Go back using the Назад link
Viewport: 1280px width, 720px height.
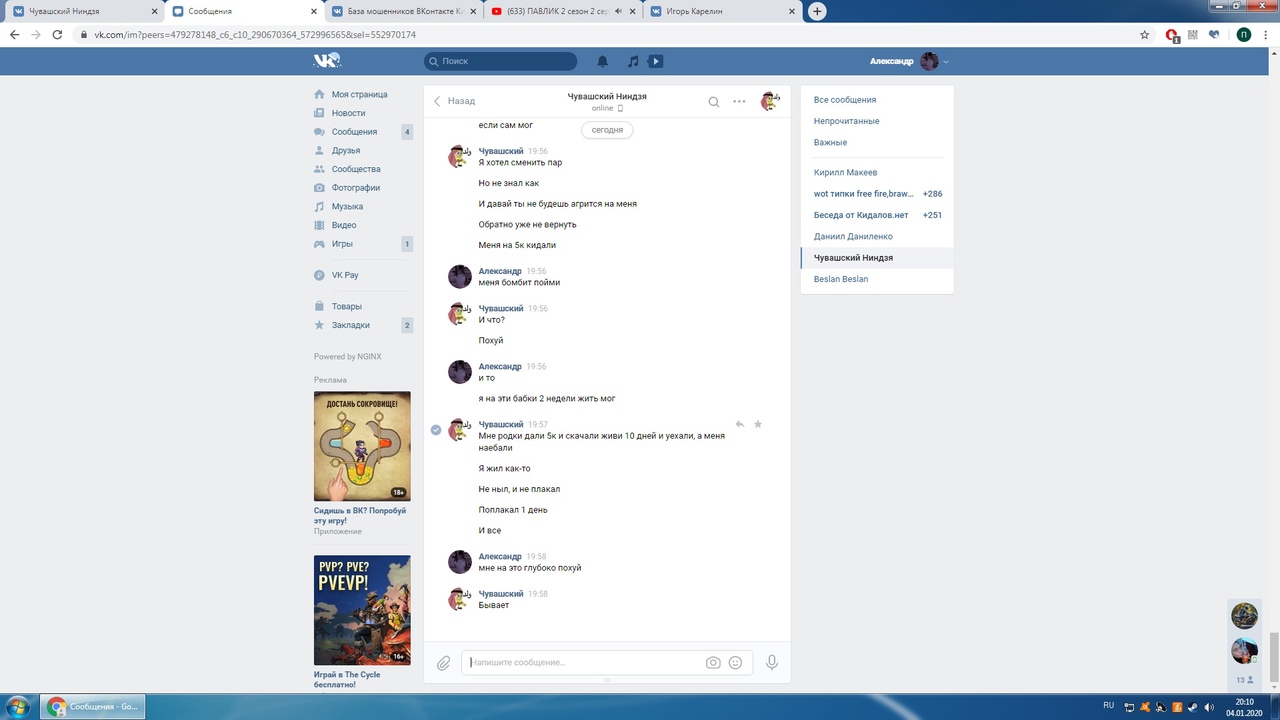tap(454, 101)
